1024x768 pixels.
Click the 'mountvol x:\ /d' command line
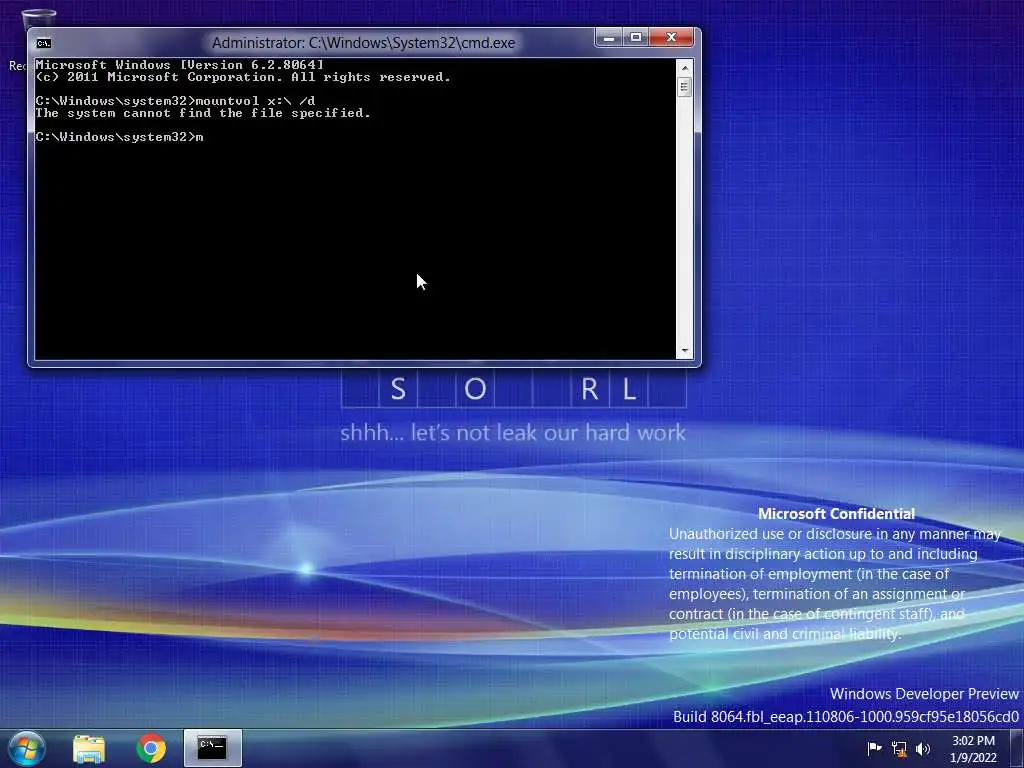coord(175,101)
